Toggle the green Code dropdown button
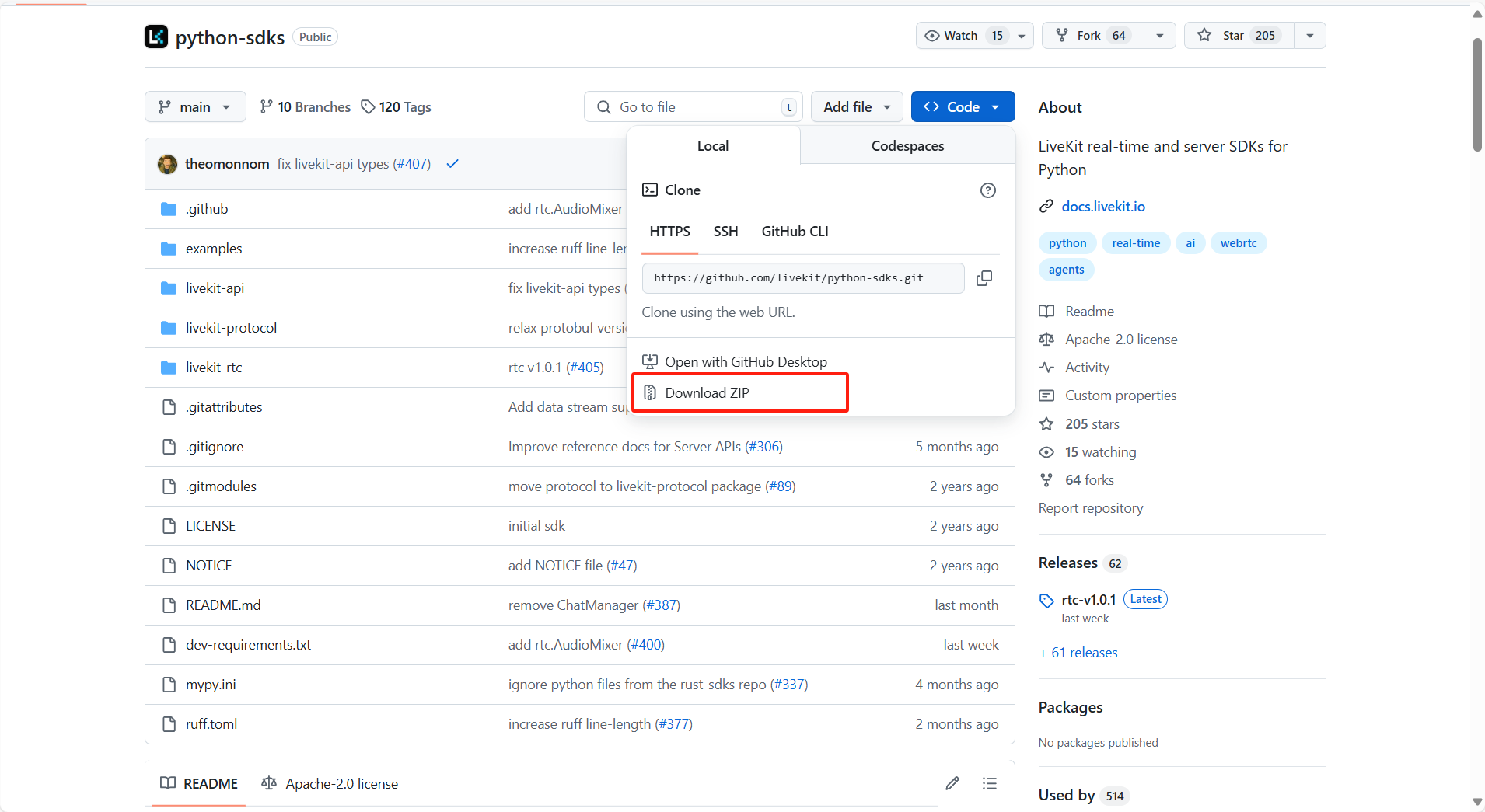 point(963,107)
